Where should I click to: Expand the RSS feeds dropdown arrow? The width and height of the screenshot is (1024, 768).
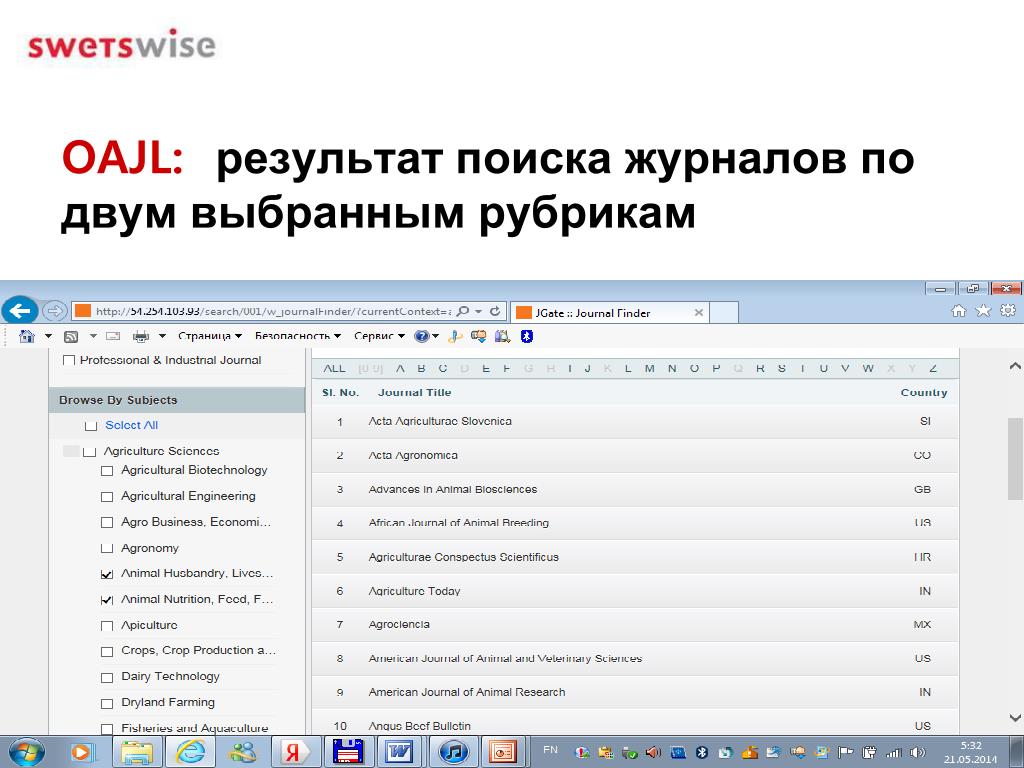[x=93, y=336]
